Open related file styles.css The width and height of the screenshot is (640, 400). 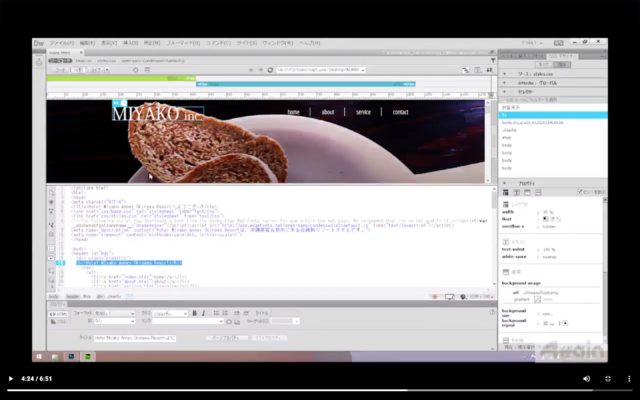click(107, 60)
